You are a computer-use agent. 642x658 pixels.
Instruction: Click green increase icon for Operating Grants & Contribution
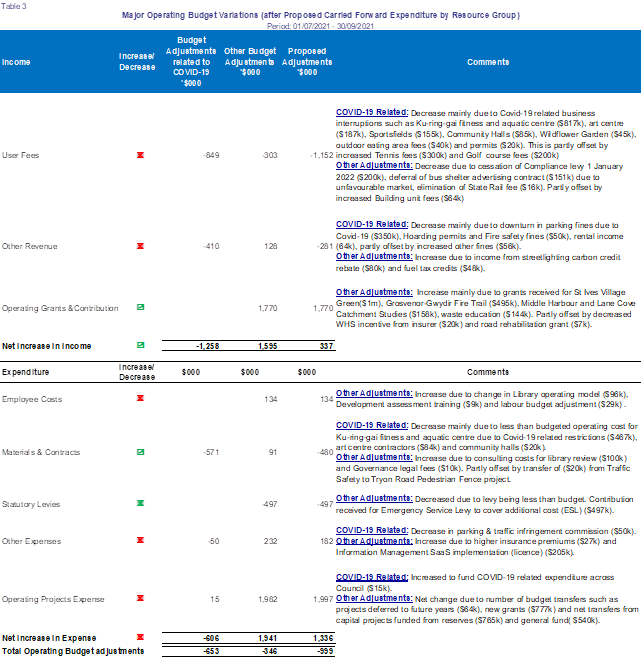click(141, 307)
